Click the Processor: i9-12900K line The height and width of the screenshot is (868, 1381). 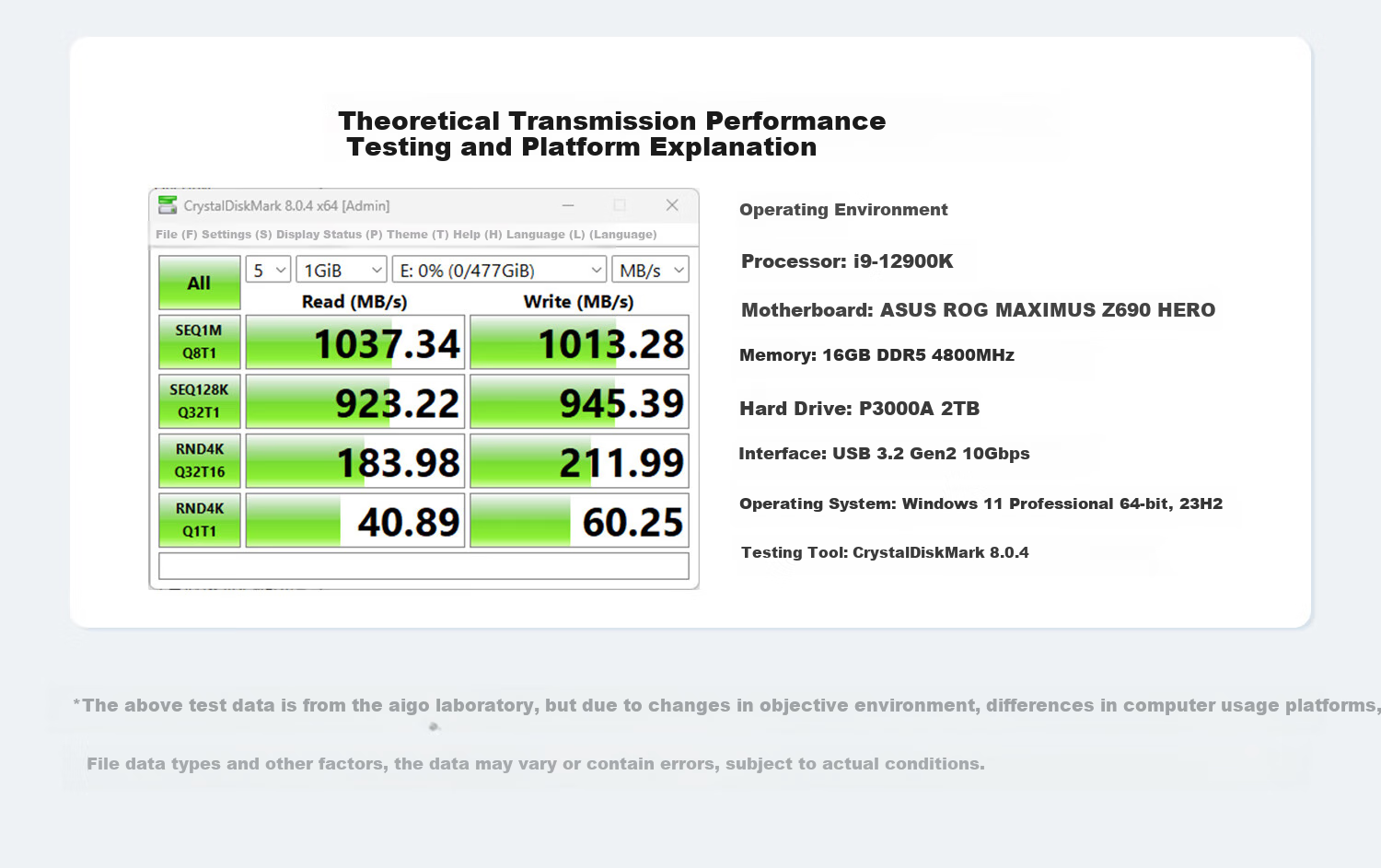point(847,261)
